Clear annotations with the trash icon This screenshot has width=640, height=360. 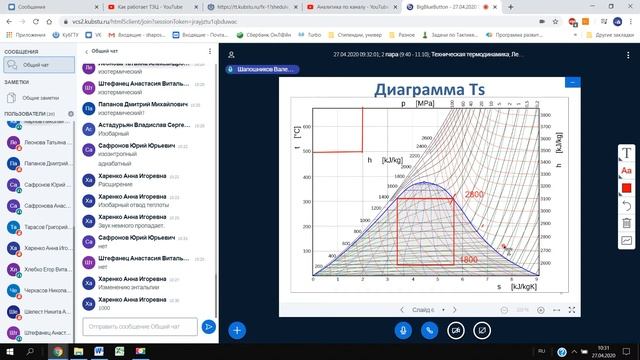tap(627, 223)
